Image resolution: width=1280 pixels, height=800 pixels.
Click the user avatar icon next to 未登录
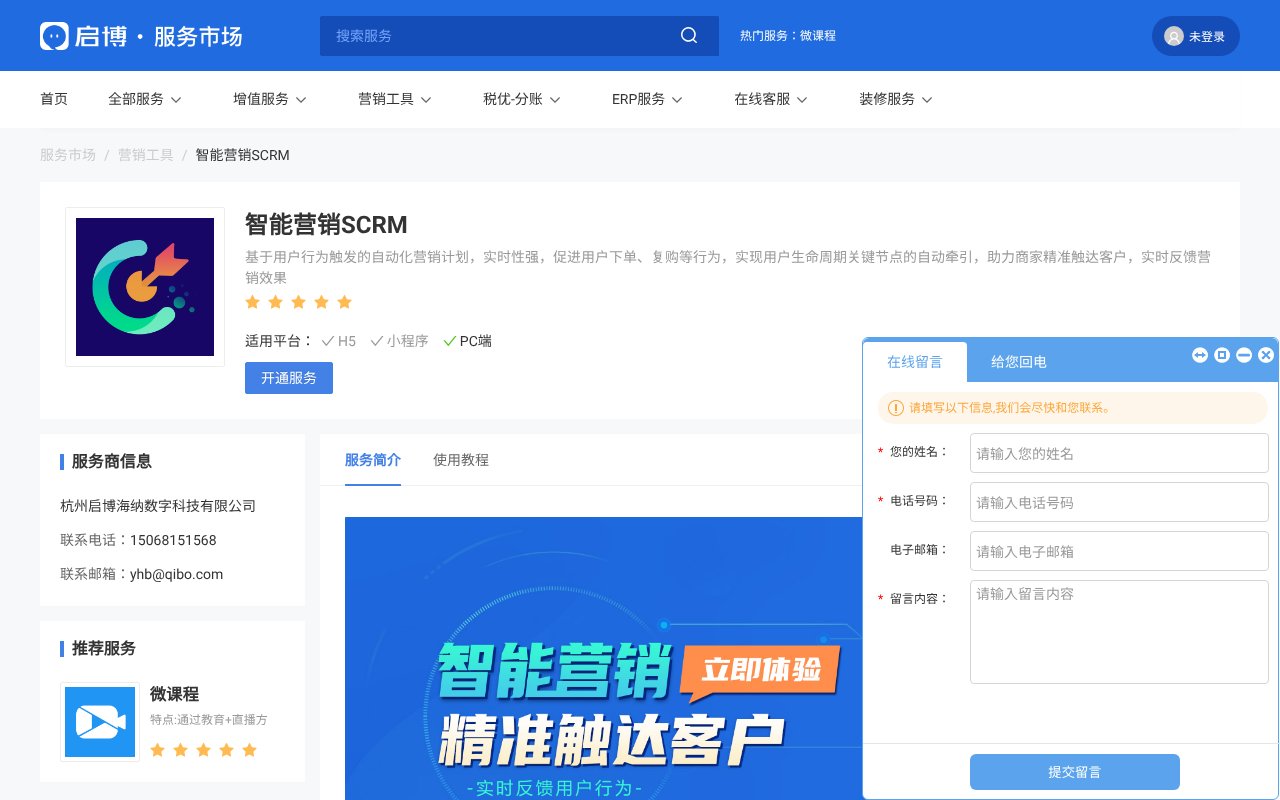tap(1174, 35)
